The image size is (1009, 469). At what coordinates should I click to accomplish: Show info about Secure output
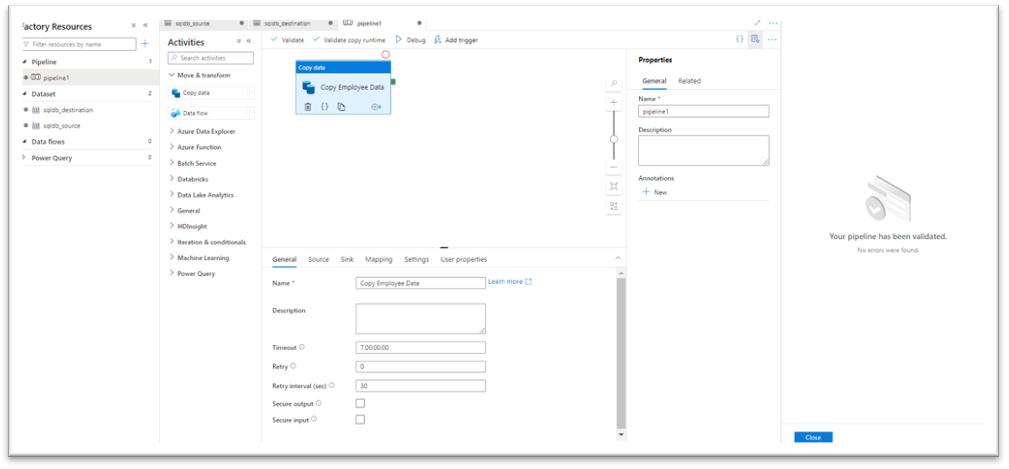click(x=319, y=403)
